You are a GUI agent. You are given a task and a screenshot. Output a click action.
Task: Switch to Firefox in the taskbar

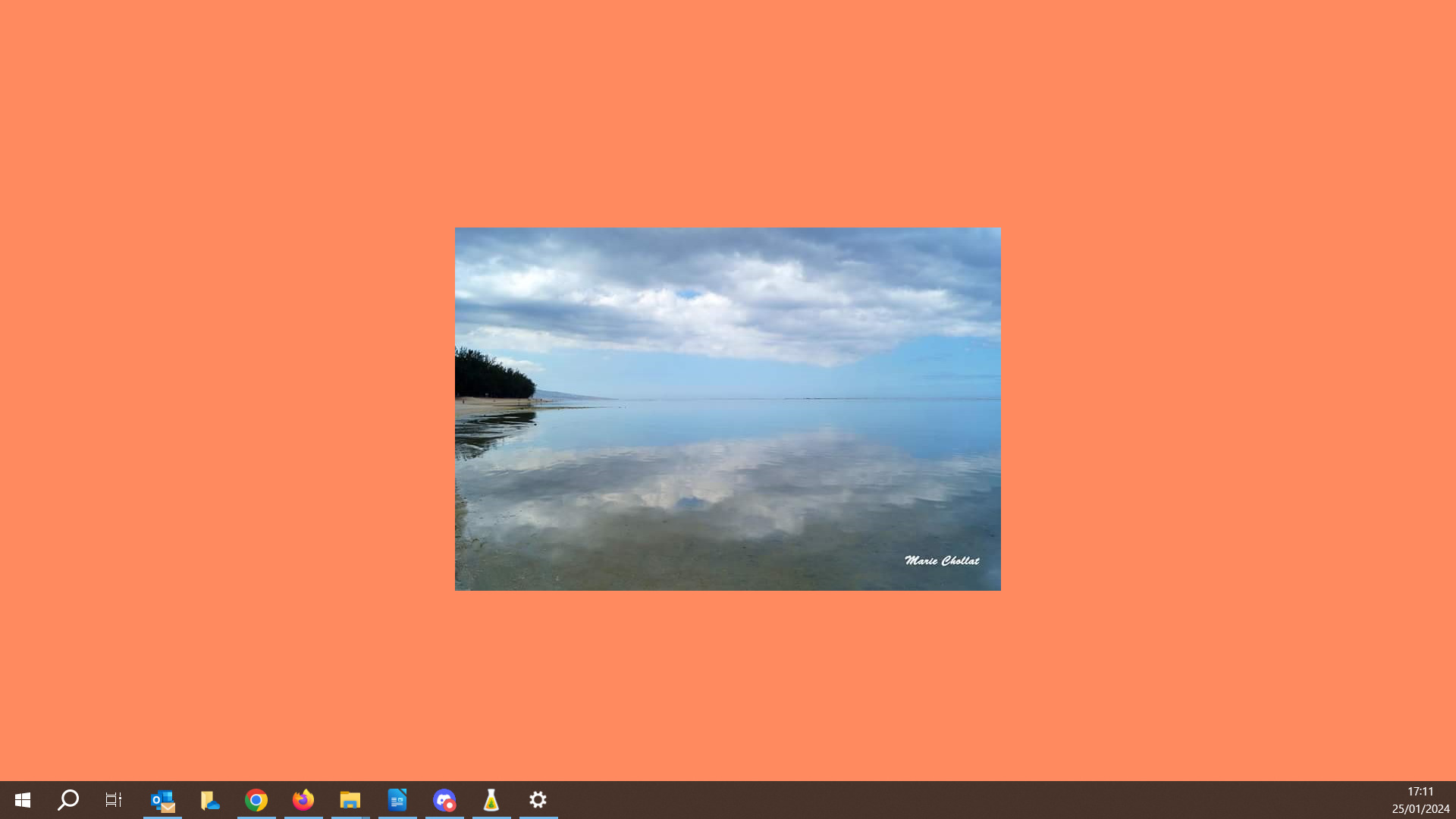[x=303, y=800]
